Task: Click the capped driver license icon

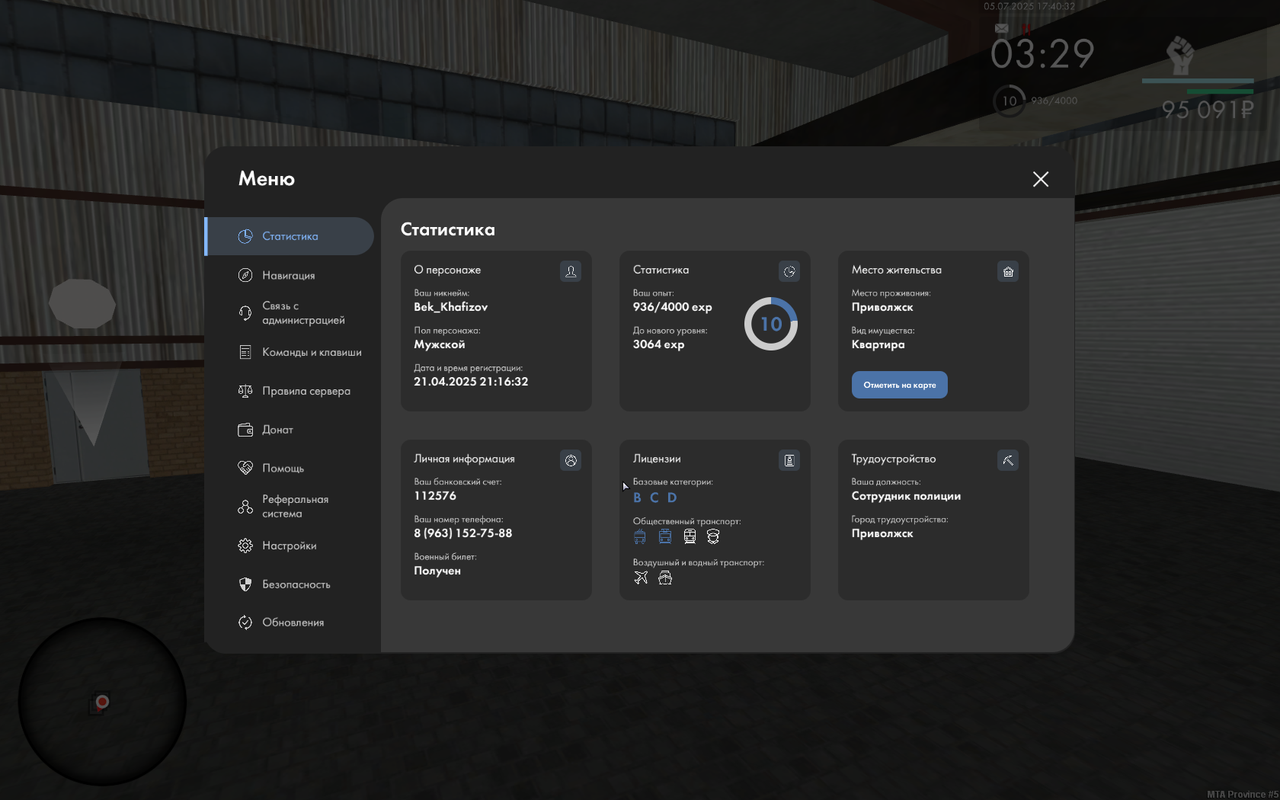Action: [713, 537]
